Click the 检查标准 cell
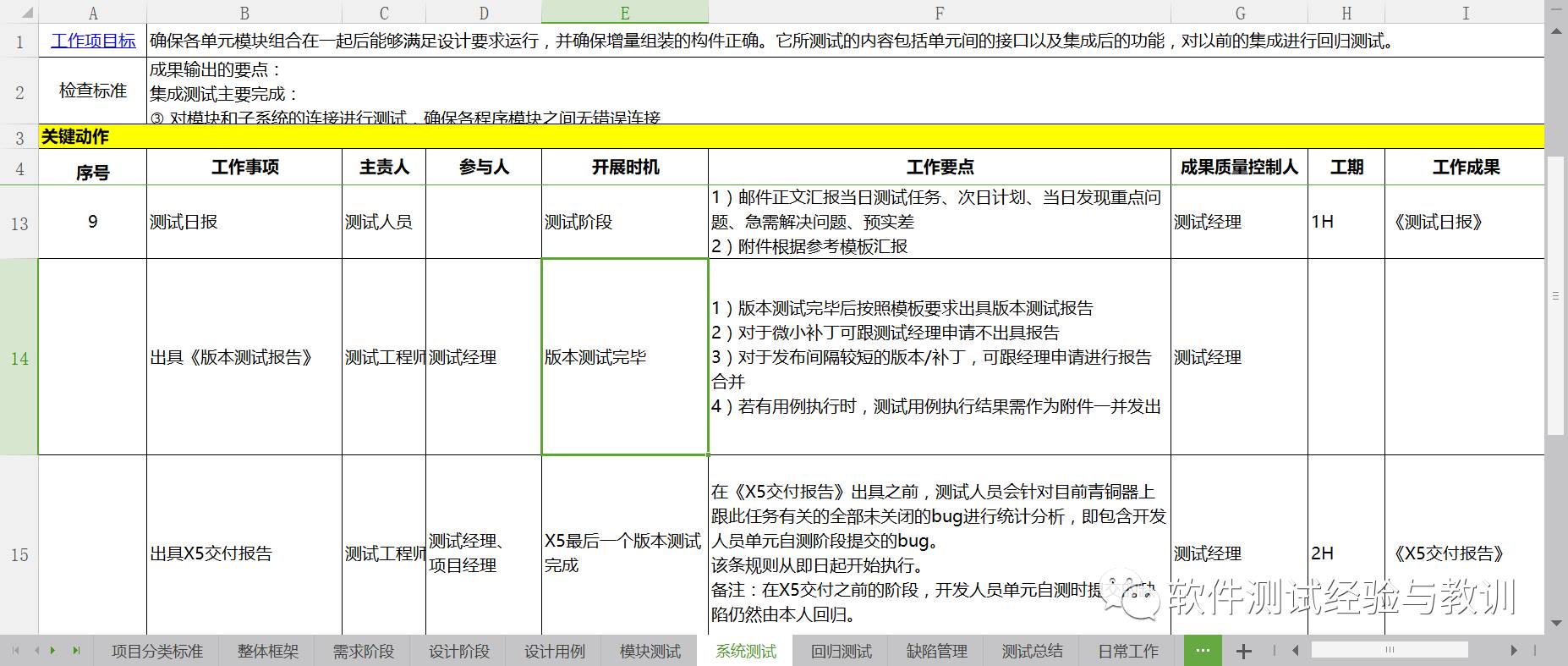This screenshot has width=1568, height=666. pyautogui.click(x=93, y=91)
